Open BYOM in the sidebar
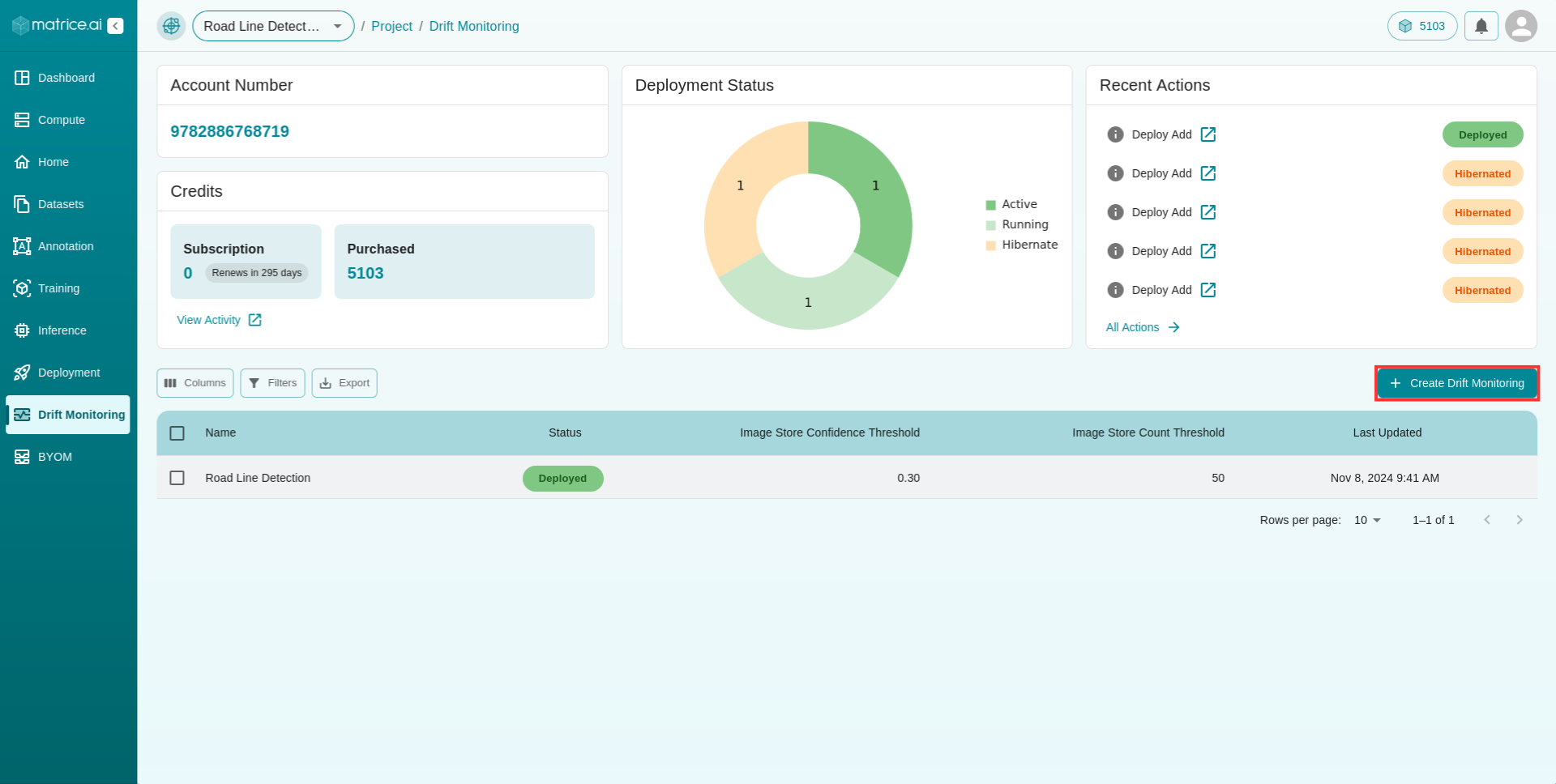Image resolution: width=1556 pixels, height=784 pixels. click(x=68, y=457)
